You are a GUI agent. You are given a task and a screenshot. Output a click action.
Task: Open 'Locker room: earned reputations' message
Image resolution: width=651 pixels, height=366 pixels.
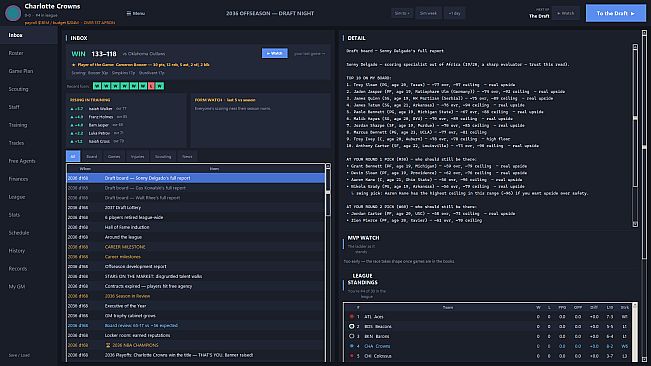pos(196,335)
